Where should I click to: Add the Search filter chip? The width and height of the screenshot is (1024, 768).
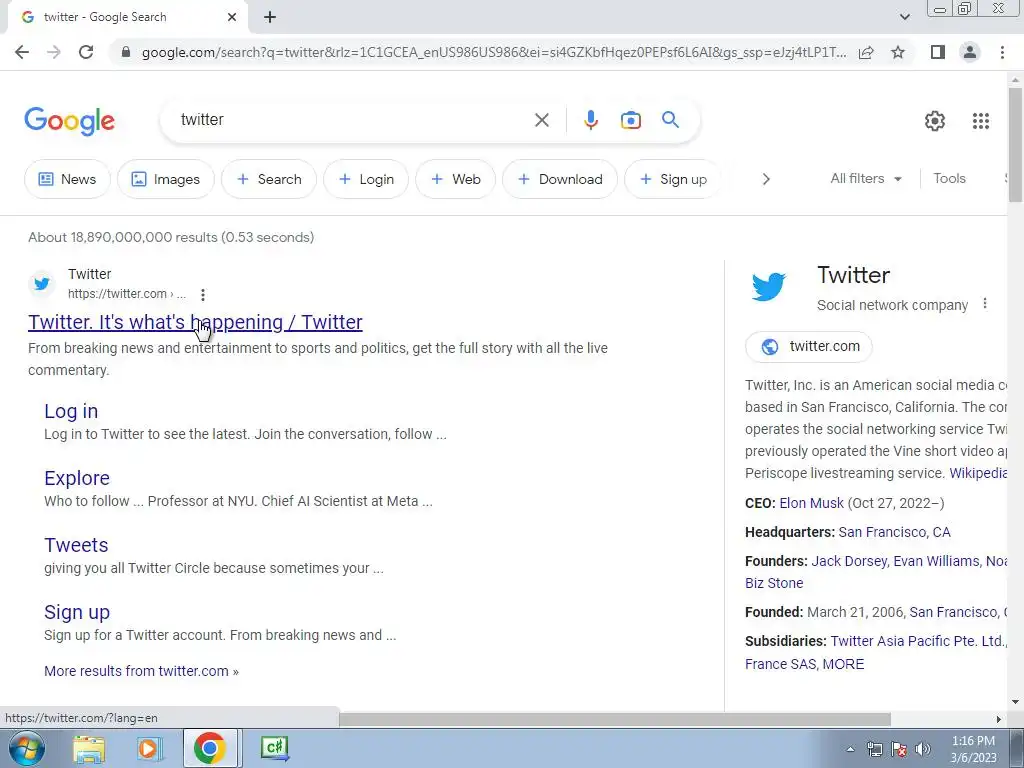(268, 179)
